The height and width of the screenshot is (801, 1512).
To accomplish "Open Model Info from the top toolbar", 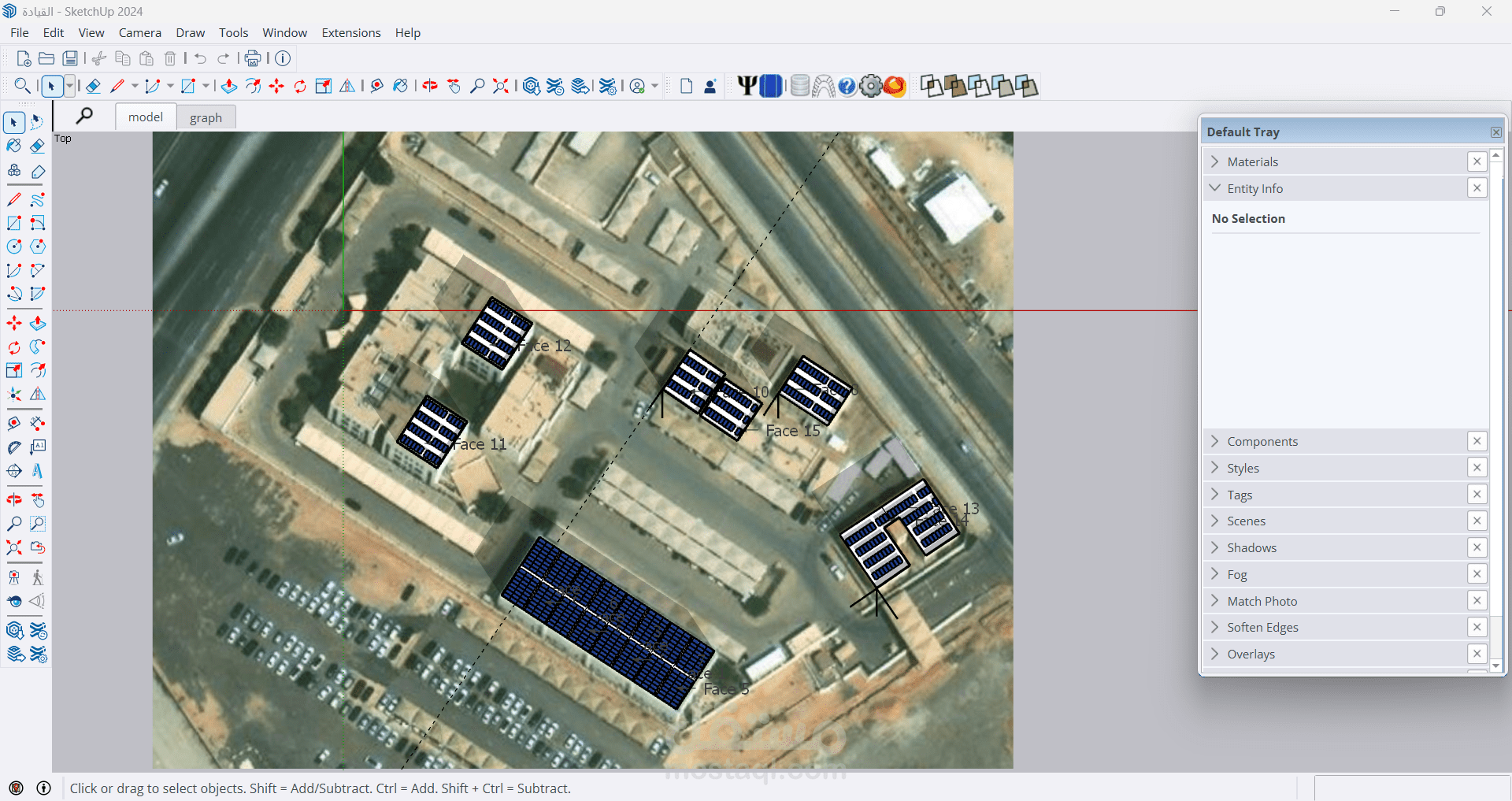I will pos(283,58).
